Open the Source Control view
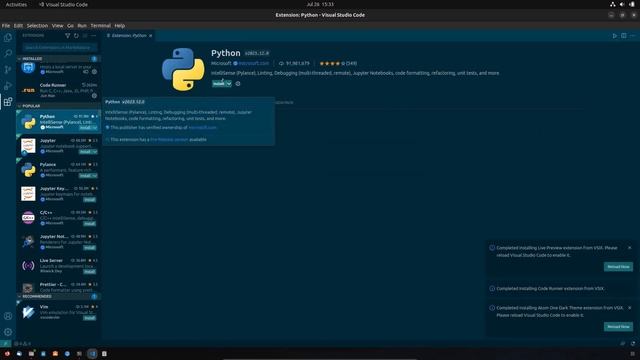 [x=8, y=69]
